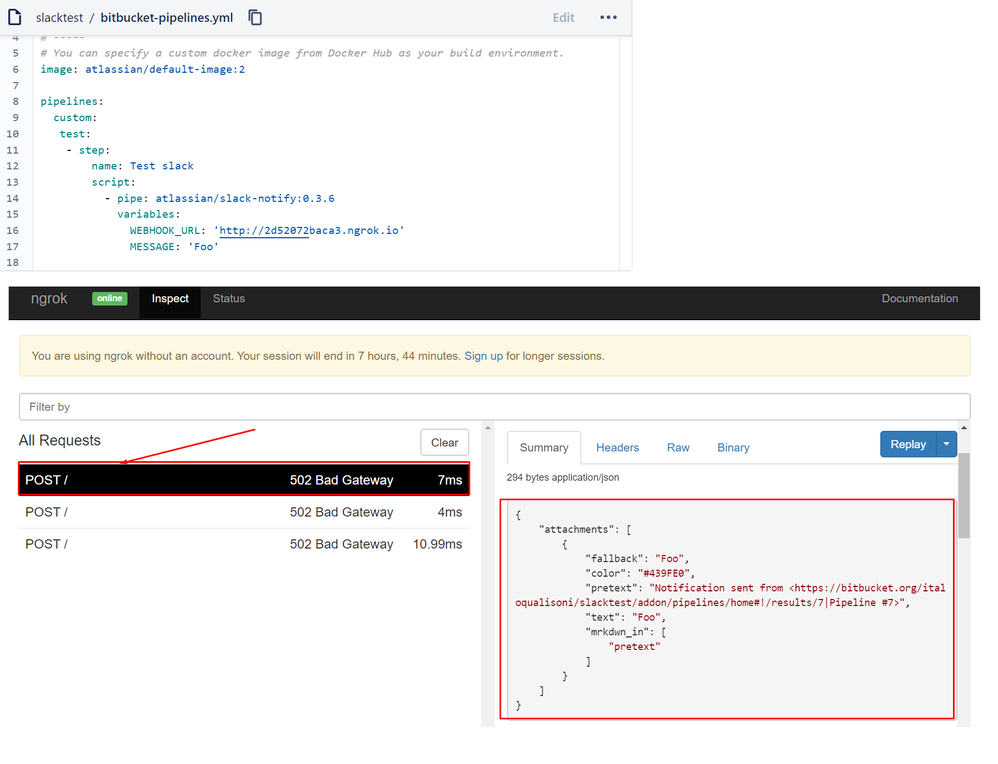
Task: Click the scroll-up arrow of the detail pane
Action: [964, 428]
